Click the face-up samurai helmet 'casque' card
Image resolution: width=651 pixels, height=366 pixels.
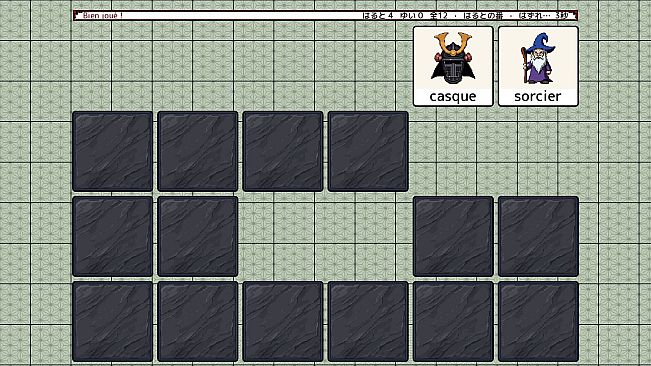[x=453, y=66]
